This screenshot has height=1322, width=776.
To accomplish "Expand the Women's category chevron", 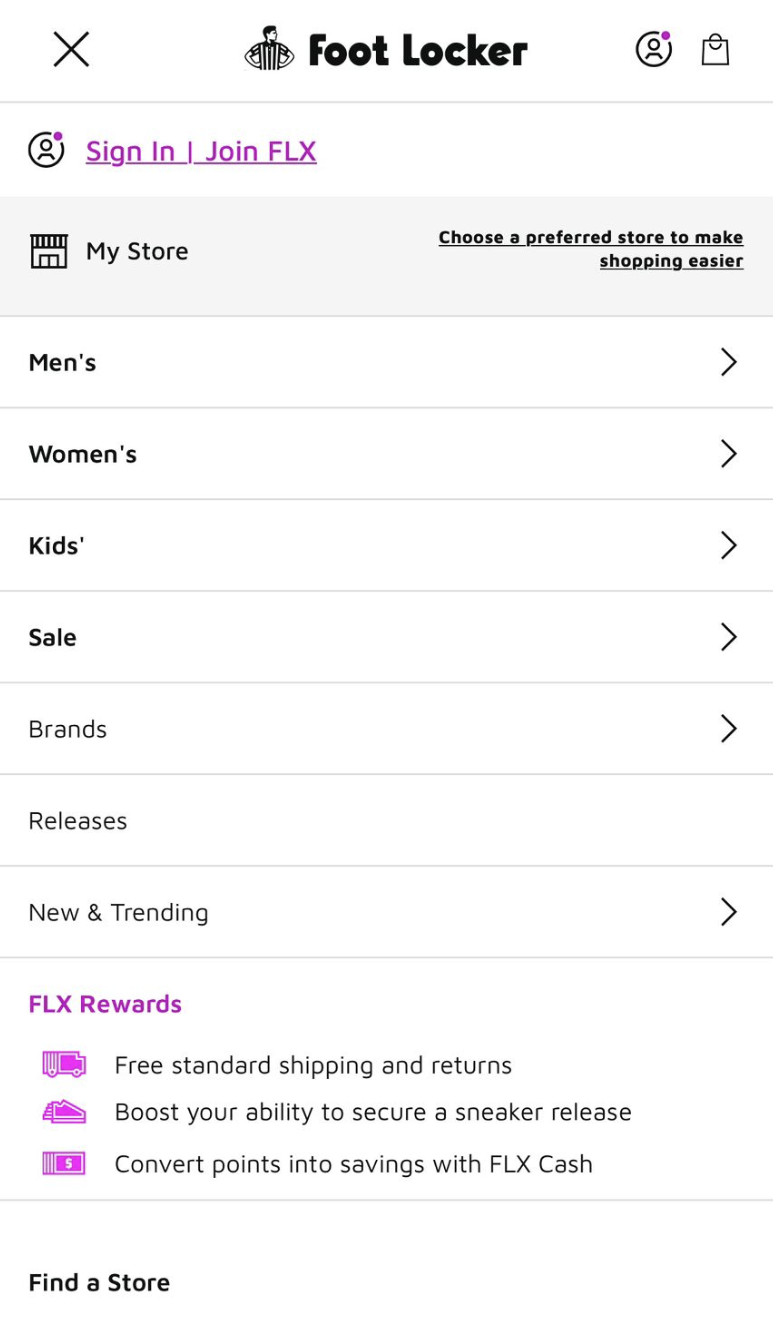I will (729, 454).
